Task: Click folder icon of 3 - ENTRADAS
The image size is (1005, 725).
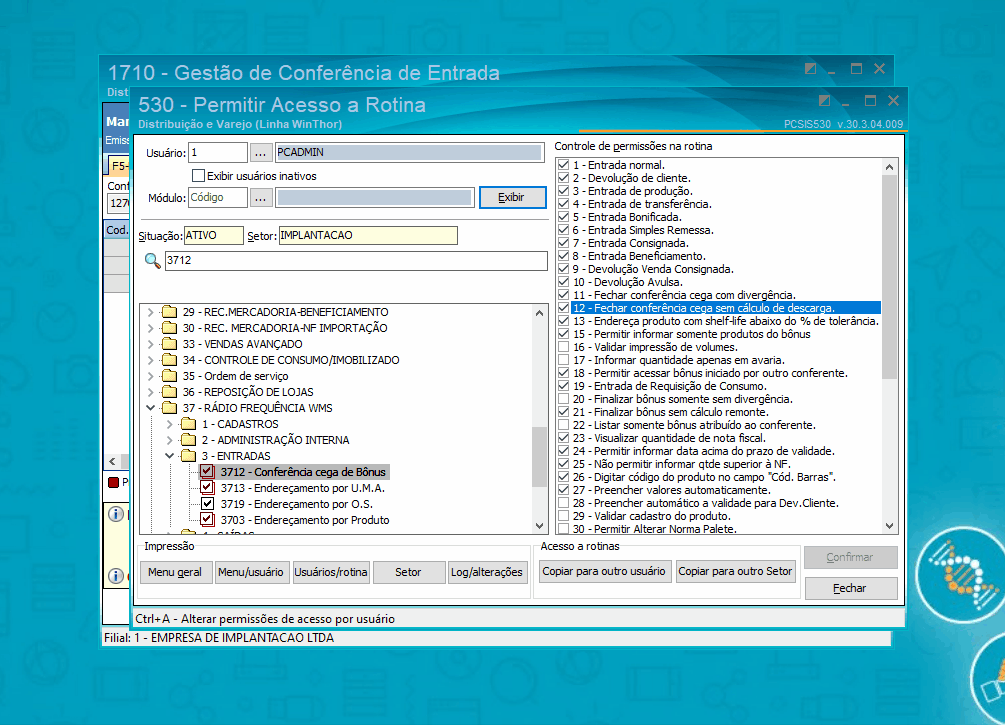Action: [188, 456]
